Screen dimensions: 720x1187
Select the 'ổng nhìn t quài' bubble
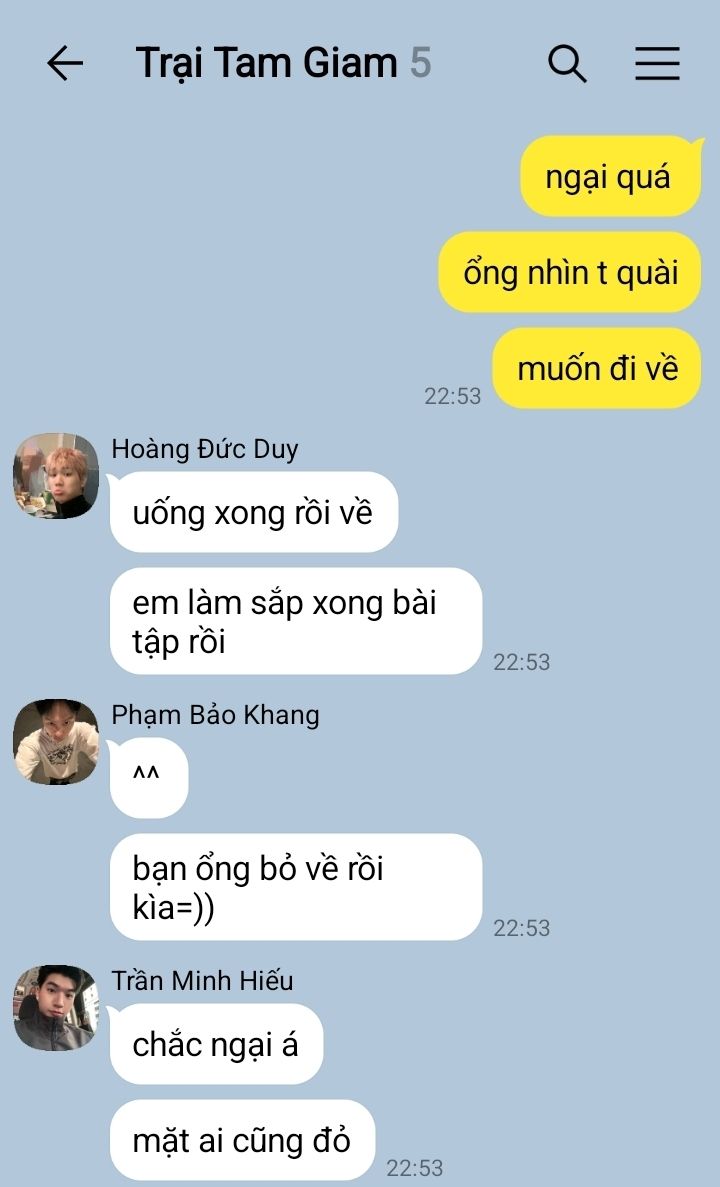[570, 273]
